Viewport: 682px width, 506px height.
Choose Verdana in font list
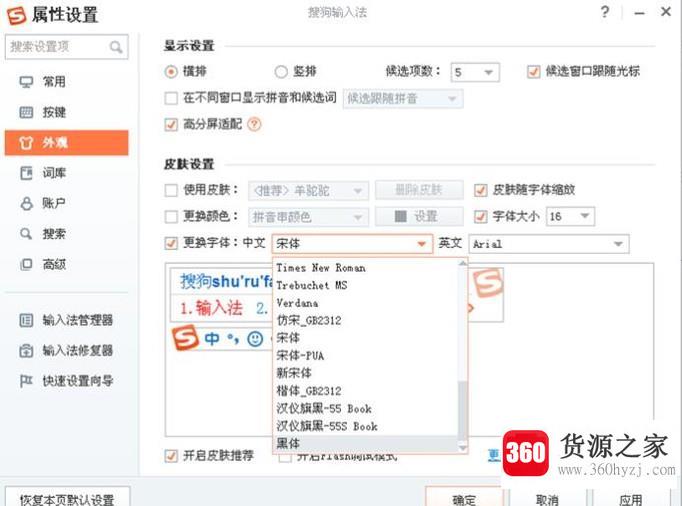365,303
